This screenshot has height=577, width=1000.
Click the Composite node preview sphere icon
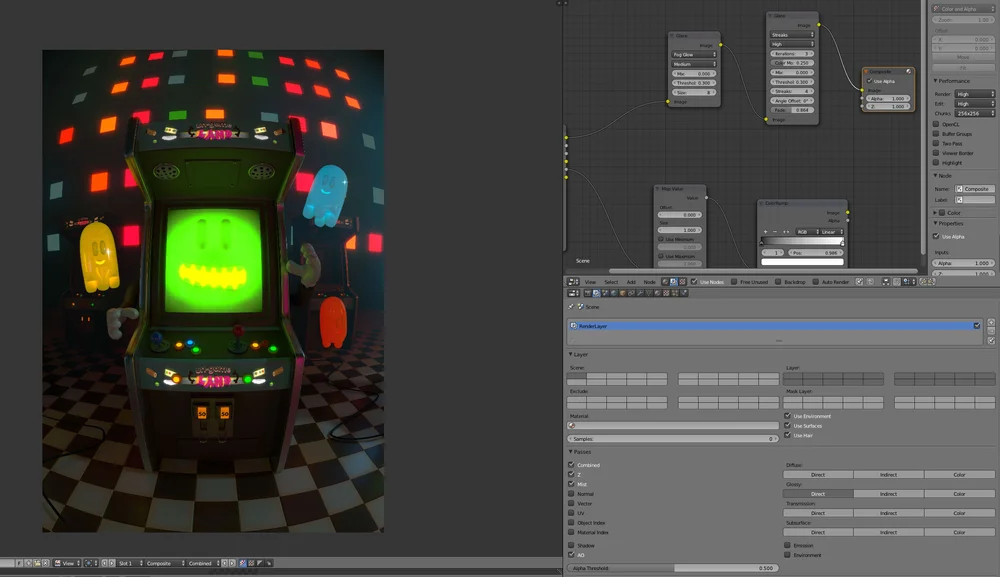point(908,71)
